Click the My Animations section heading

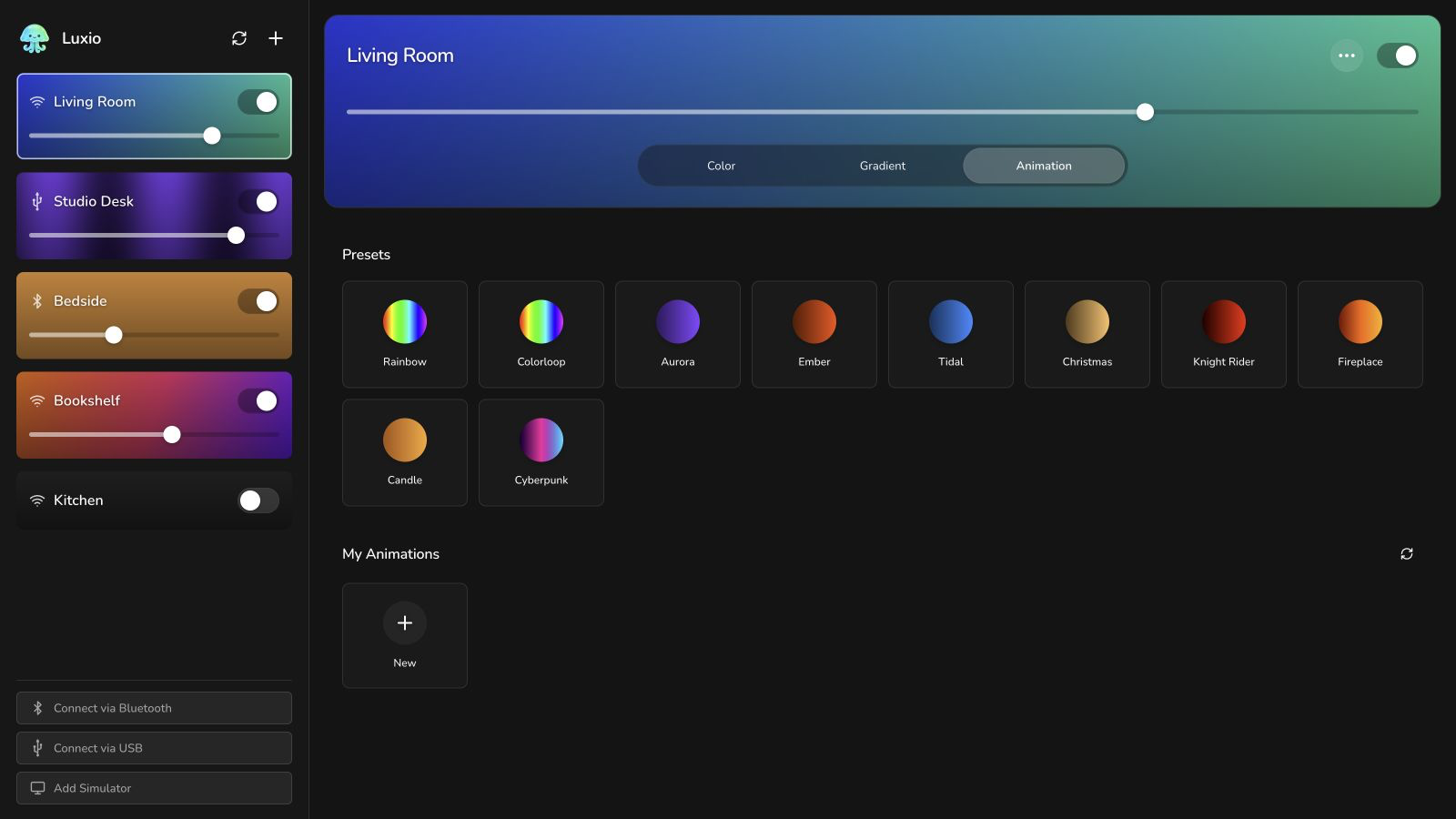point(390,554)
